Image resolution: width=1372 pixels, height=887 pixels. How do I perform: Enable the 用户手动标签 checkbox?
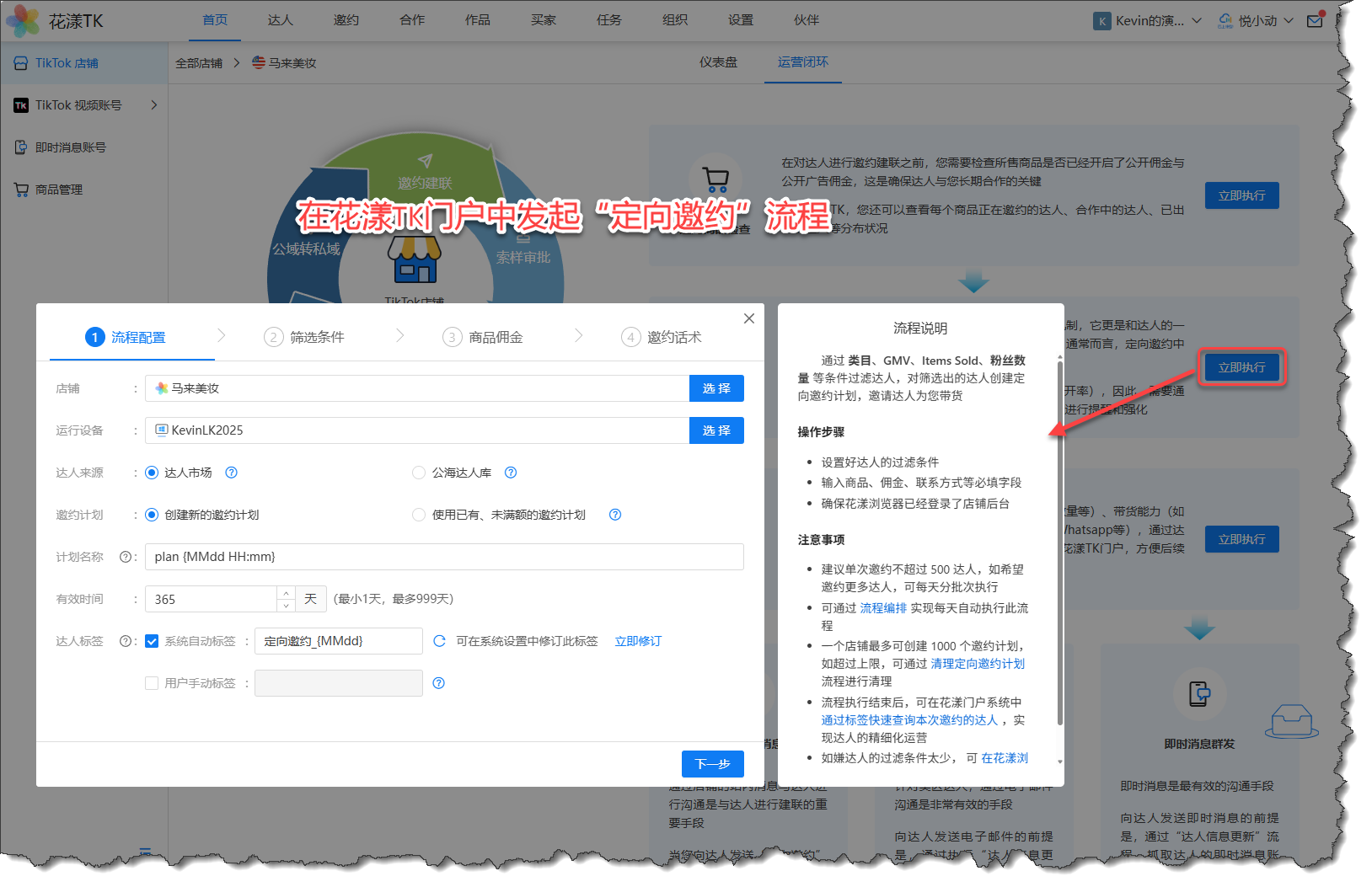point(152,683)
